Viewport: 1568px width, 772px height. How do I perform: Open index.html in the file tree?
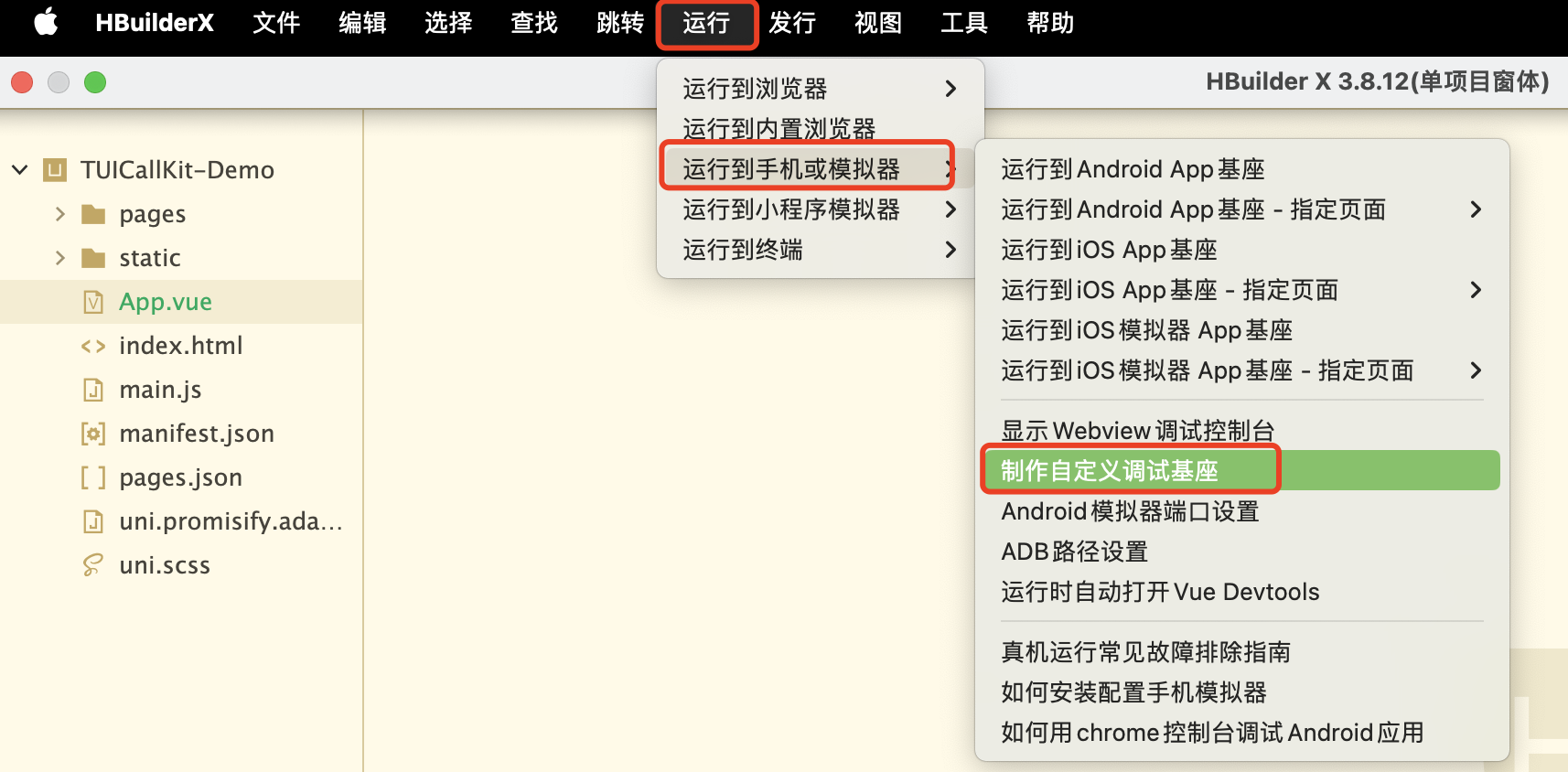181,346
